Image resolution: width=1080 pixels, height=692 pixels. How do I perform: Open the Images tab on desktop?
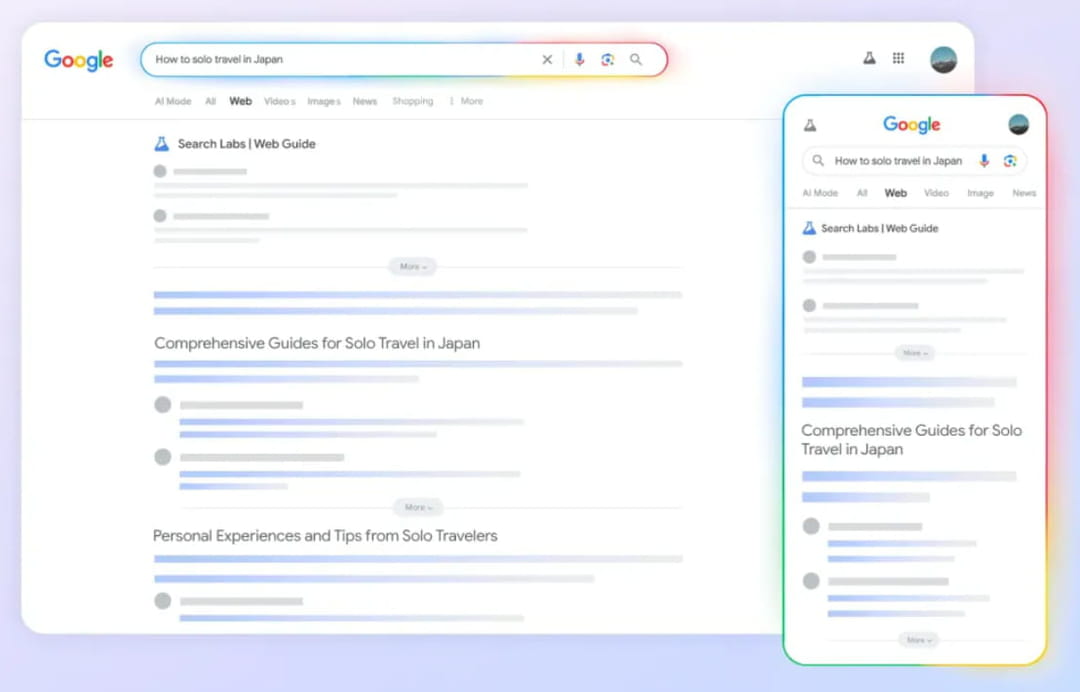[324, 101]
